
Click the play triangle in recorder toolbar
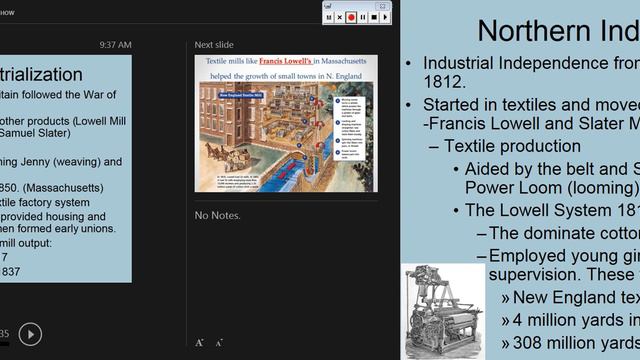(x=385, y=18)
